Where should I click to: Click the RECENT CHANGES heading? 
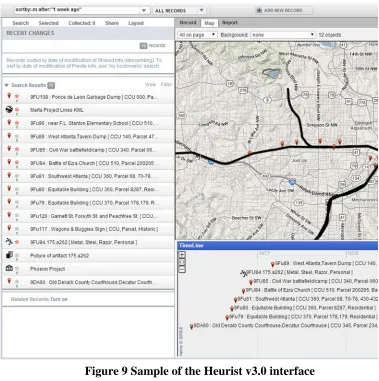(x=30, y=33)
